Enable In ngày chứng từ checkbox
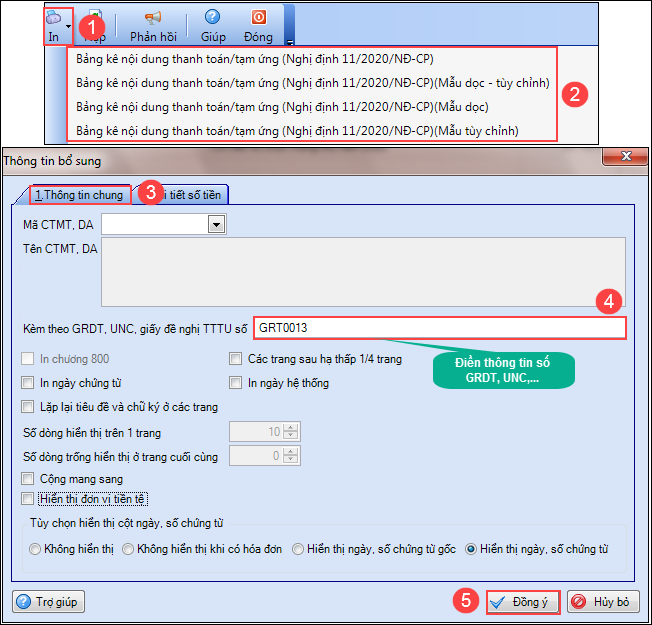This screenshot has height=625, width=652. click(x=27, y=383)
